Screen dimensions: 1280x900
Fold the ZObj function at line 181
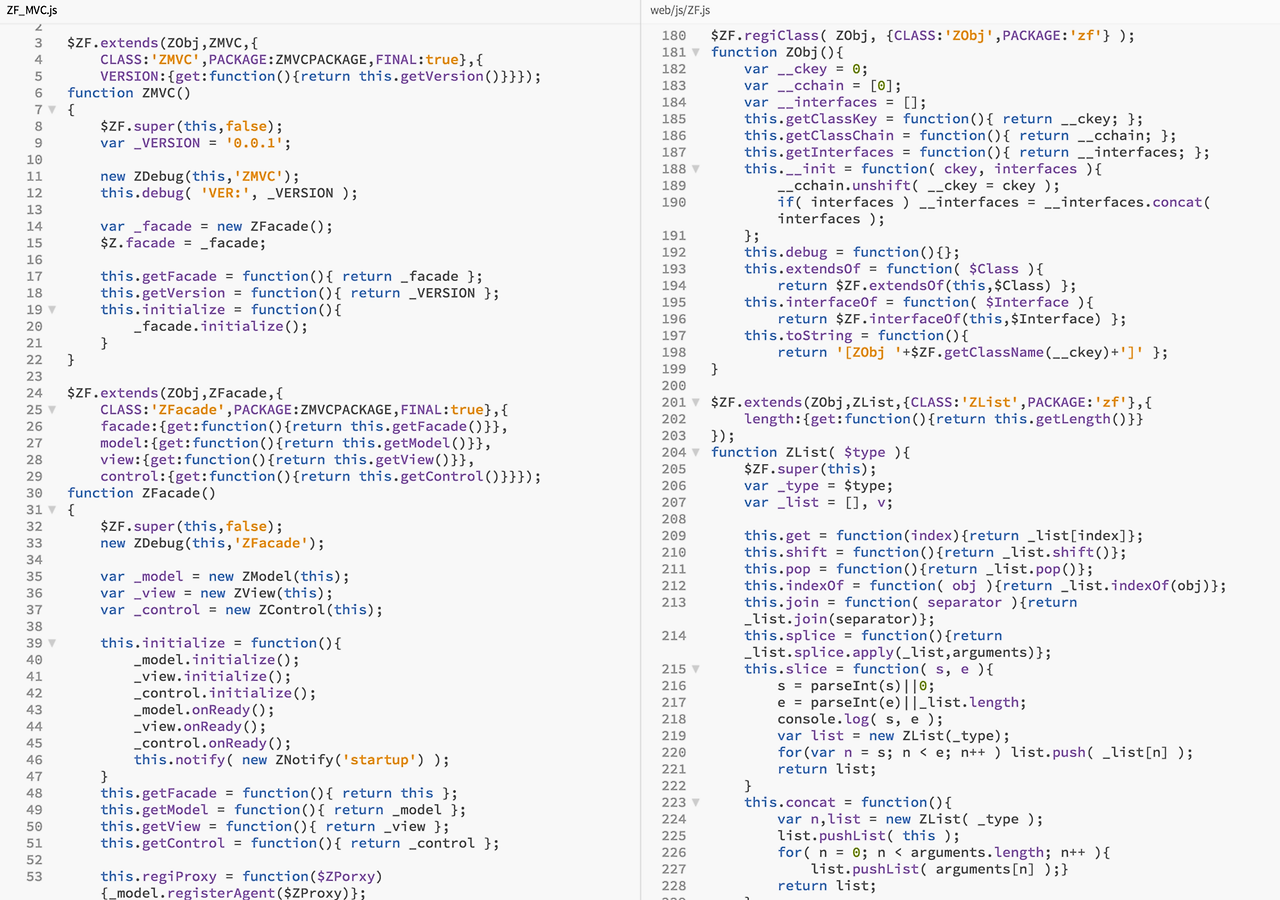[696, 52]
